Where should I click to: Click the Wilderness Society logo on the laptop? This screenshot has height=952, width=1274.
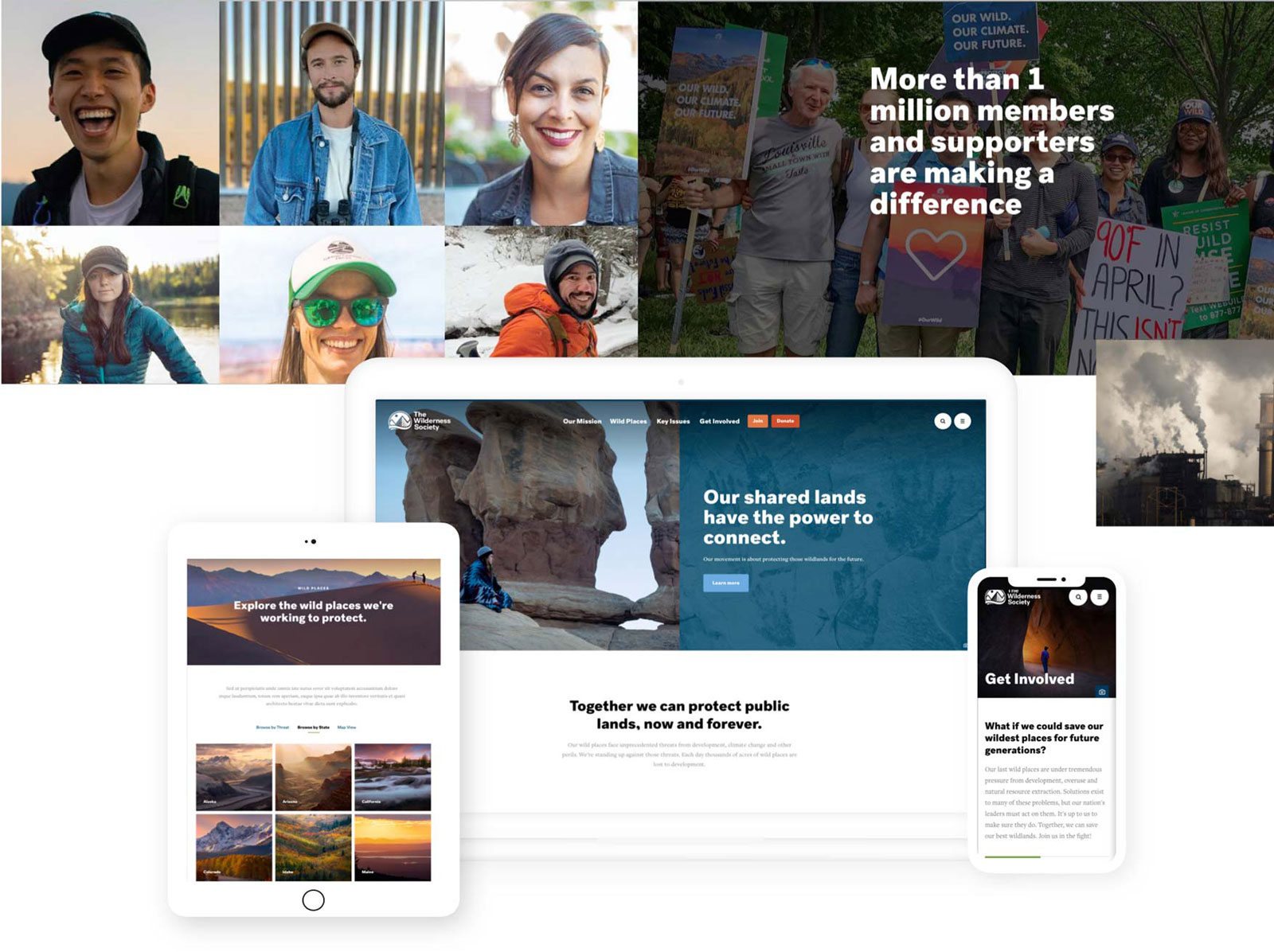pyautogui.click(x=420, y=421)
